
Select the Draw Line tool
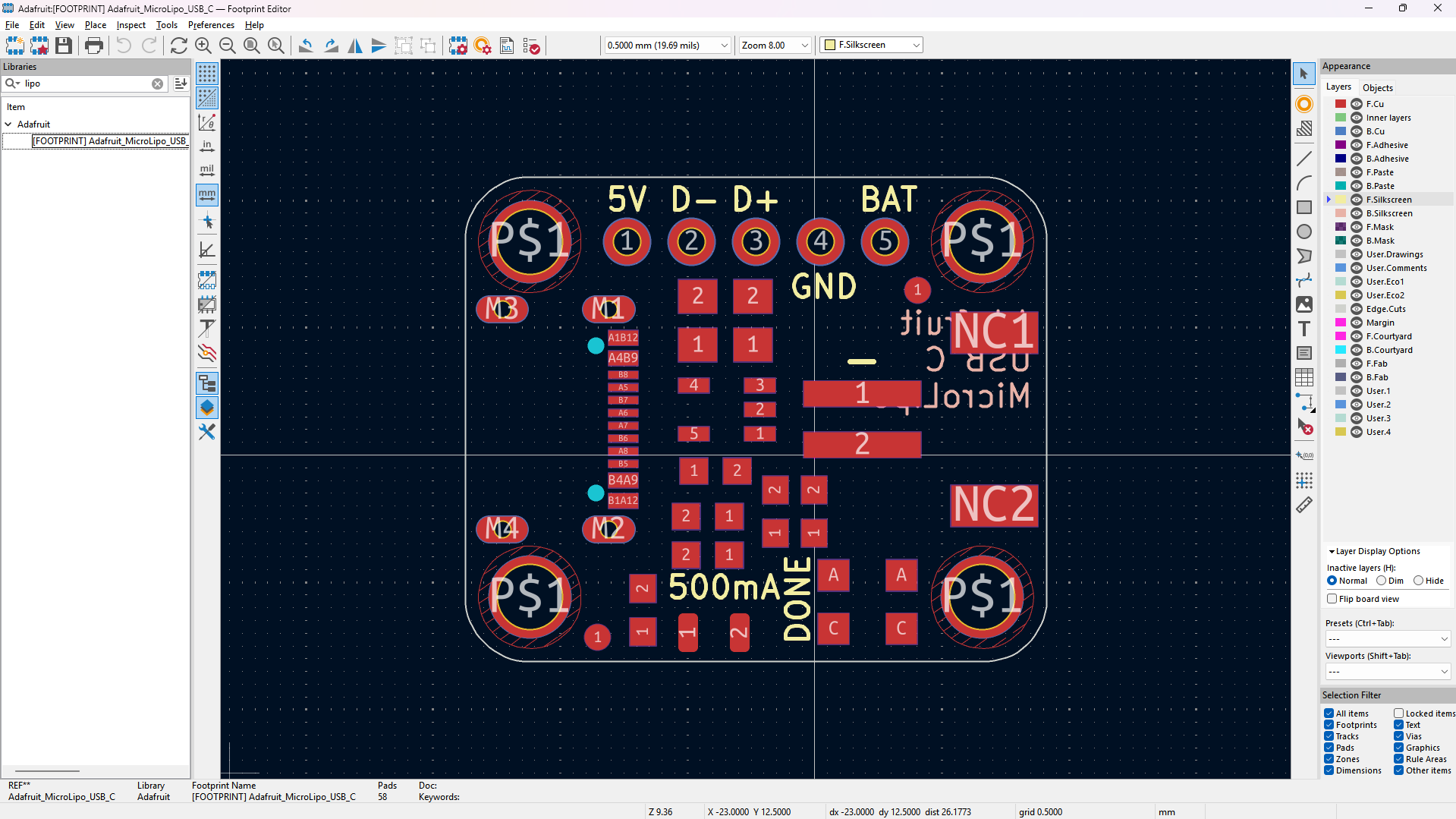click(1305, 158)
